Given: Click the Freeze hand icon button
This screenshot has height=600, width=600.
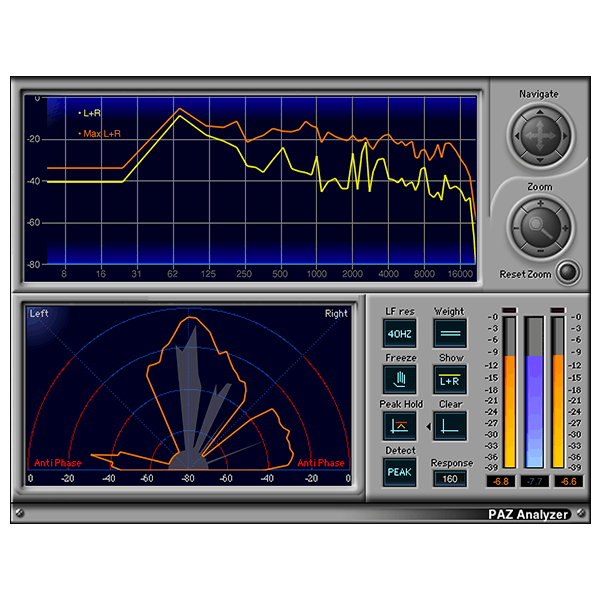Looking at the screenshot, I should 400,380.
